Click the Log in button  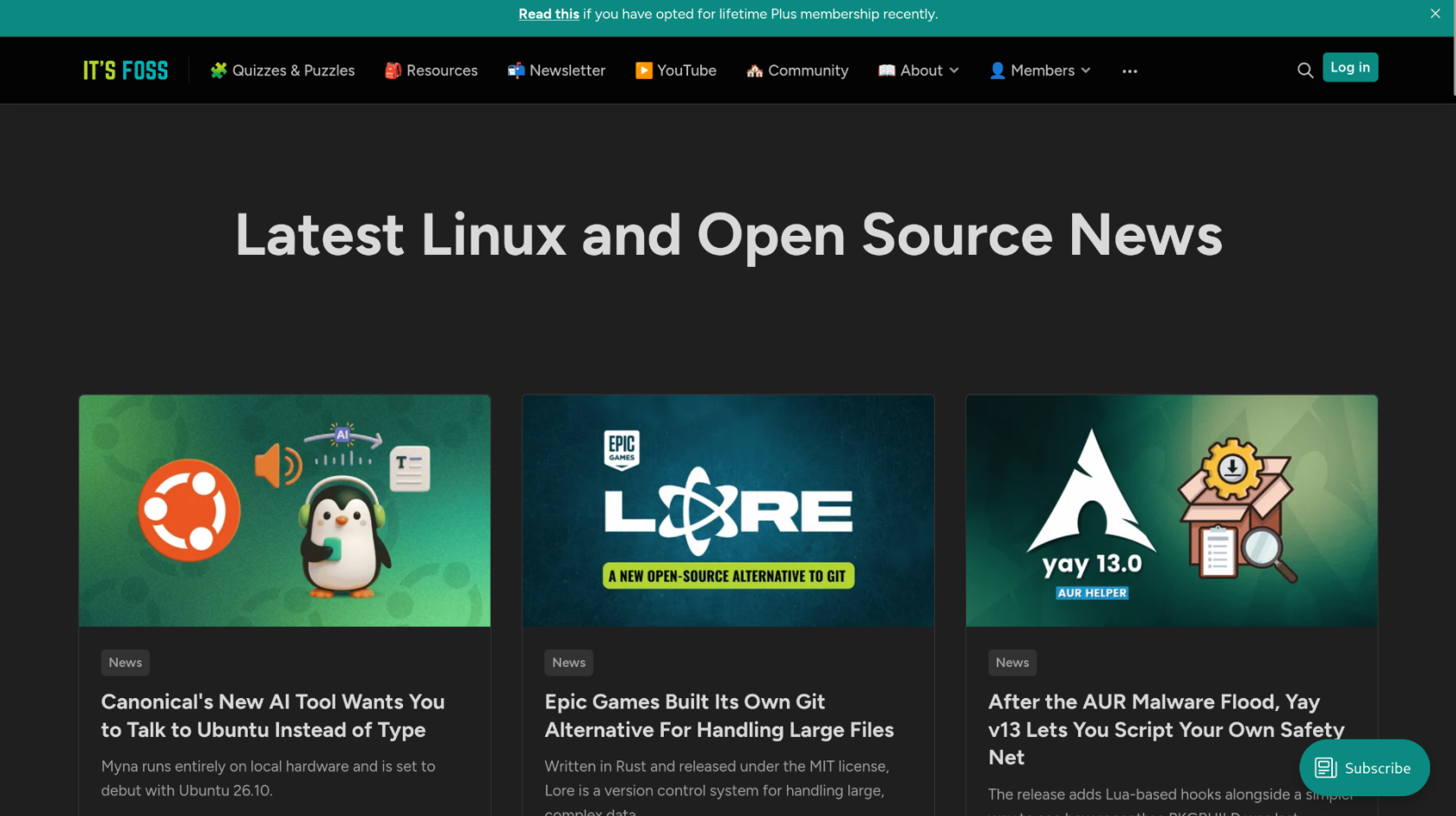(x=1350, y=67)
